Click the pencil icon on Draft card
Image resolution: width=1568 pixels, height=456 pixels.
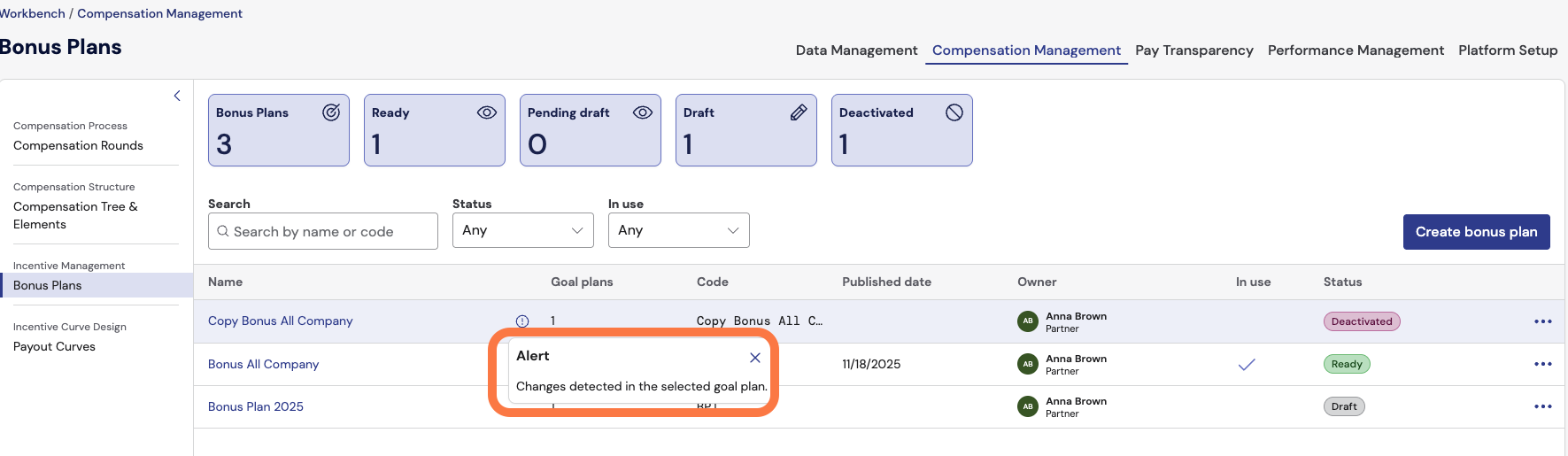(799, 112)
